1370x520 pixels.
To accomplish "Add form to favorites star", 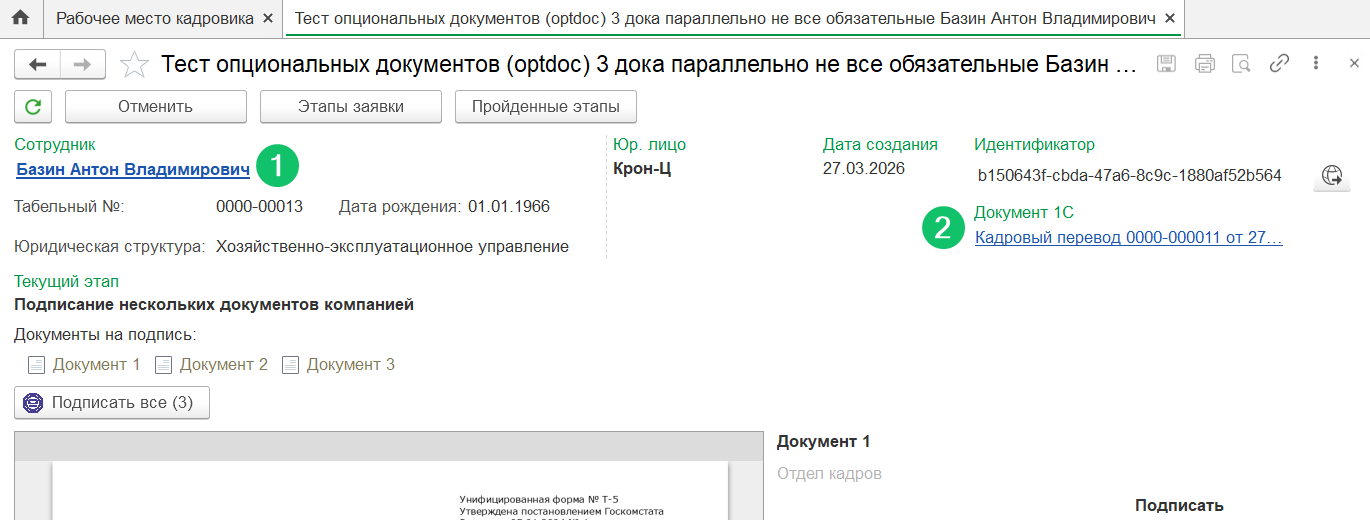I will pyautogui.click(x=133, y=65).
